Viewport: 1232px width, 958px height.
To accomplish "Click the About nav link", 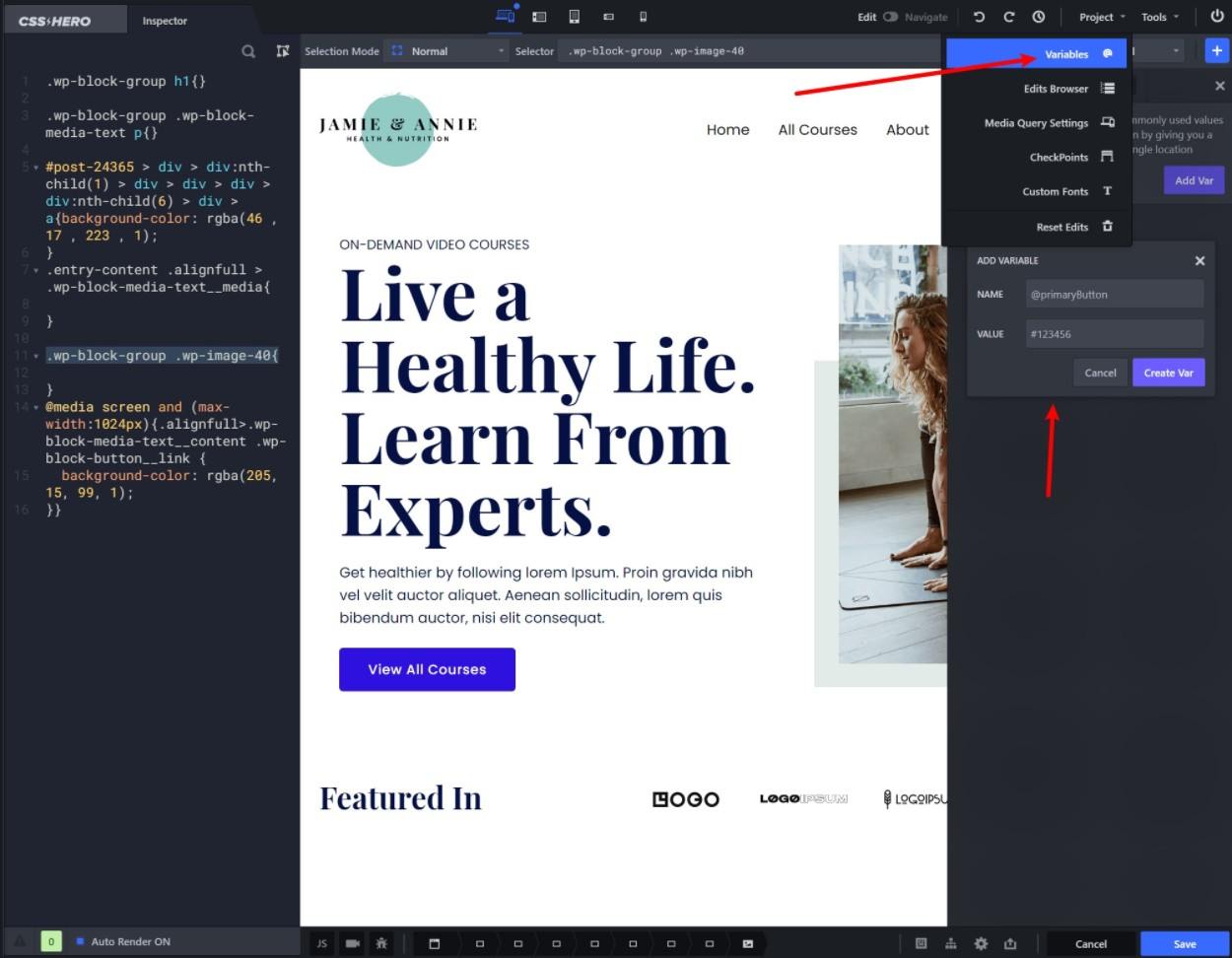I will click(x=908, y=130).
